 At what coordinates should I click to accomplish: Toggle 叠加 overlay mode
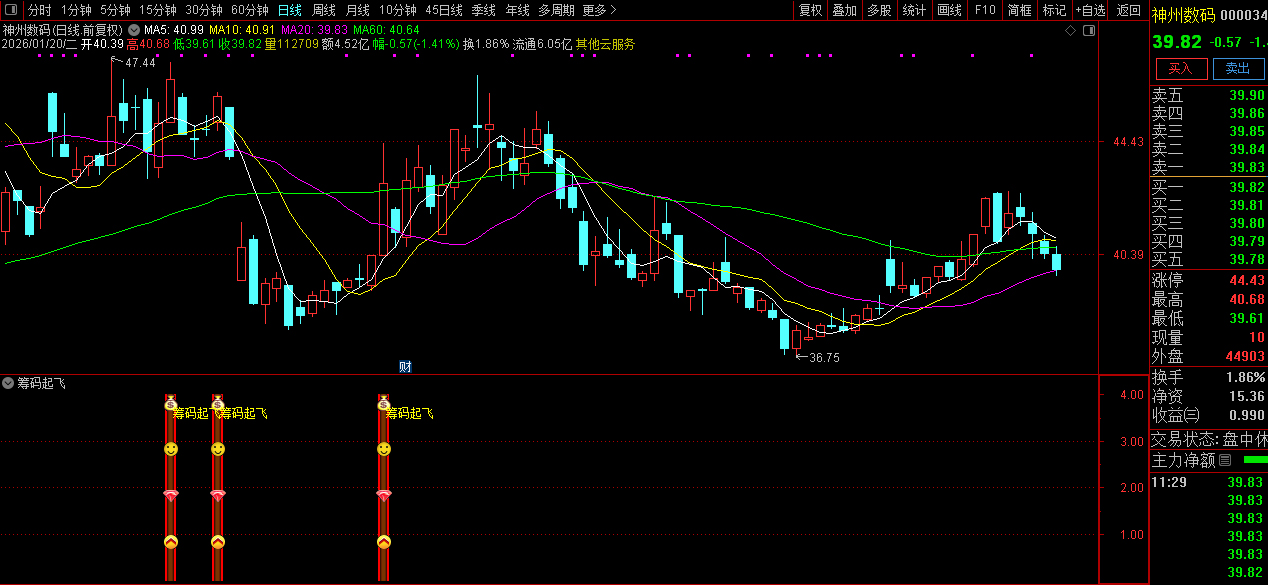point(844,10)
